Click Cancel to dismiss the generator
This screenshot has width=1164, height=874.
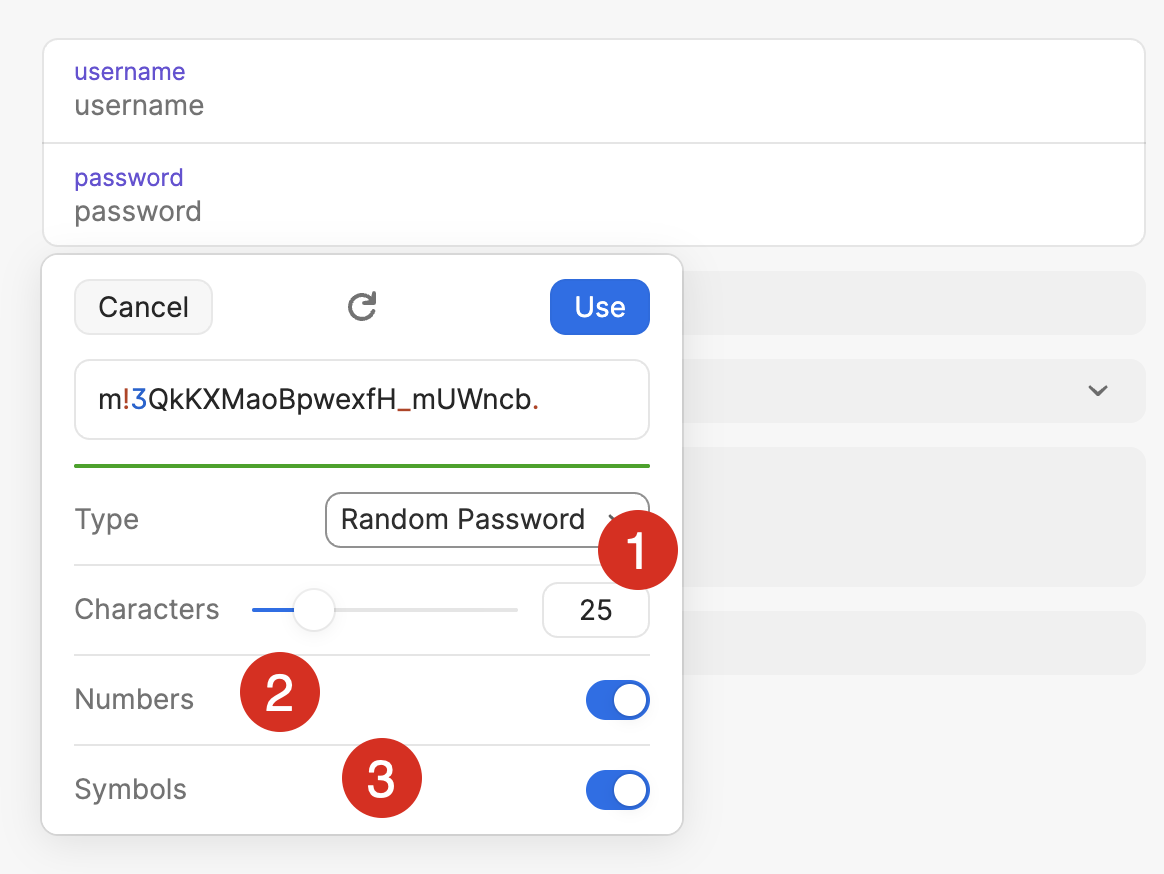click(x=143, y=307)
